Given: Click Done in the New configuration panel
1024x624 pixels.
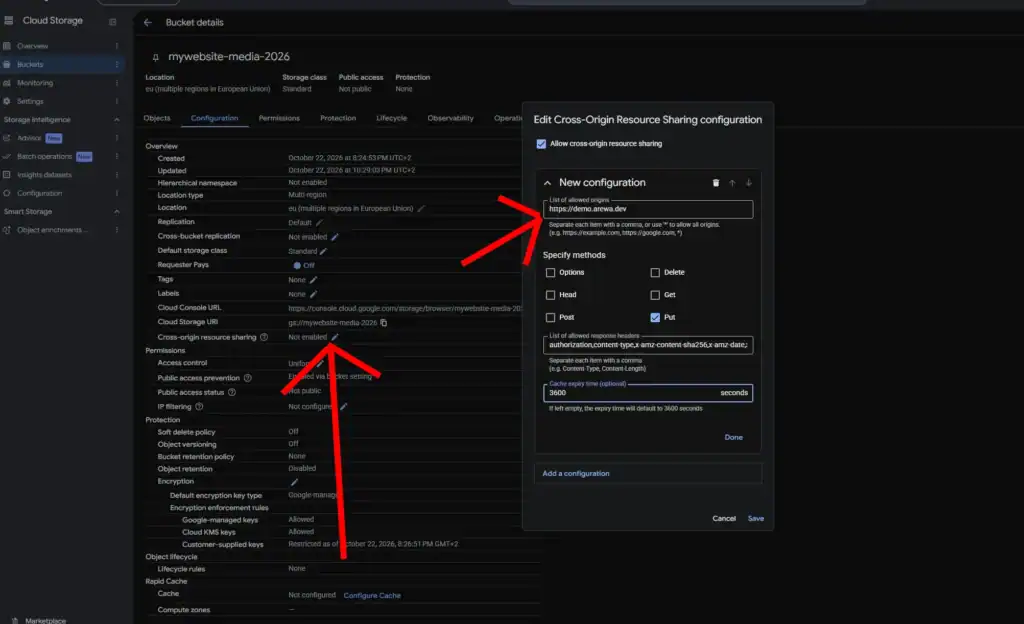Looking at the screenshot, I should click(x=733, y=437).
